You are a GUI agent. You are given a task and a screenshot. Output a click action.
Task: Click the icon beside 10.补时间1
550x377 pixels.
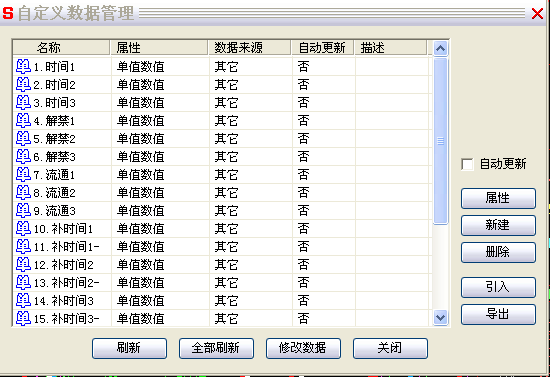(x=24, y=229)
